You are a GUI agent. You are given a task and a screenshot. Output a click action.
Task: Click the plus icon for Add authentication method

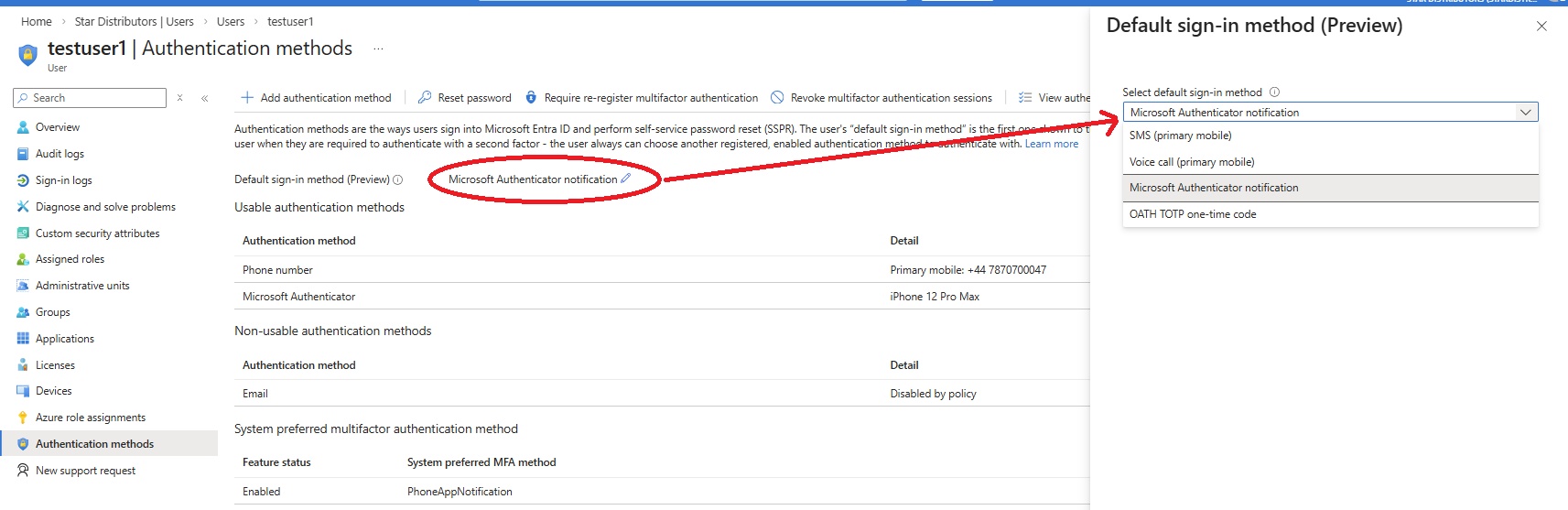(247, 98)
